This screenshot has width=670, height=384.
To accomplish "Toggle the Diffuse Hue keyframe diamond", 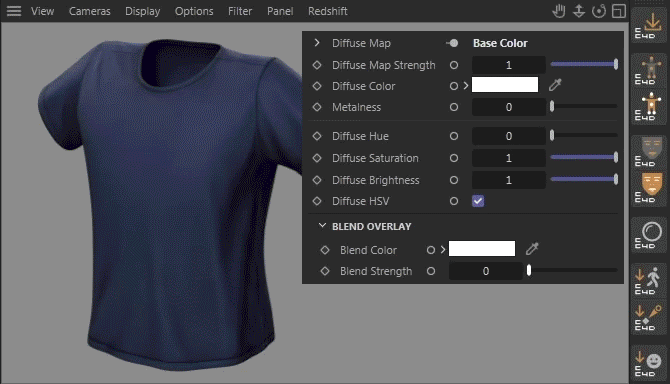I will (317, 136).
